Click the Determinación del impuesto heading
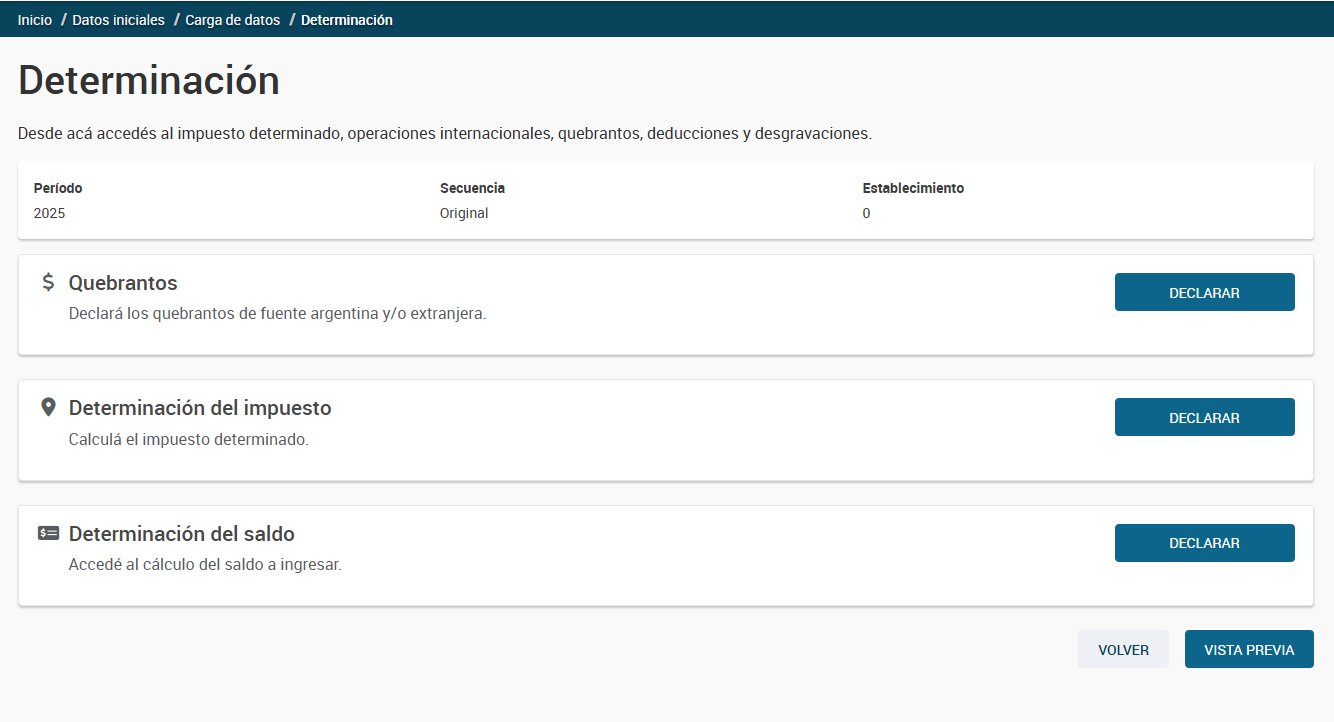The image size is (1334, 722). tap(200, 408)
